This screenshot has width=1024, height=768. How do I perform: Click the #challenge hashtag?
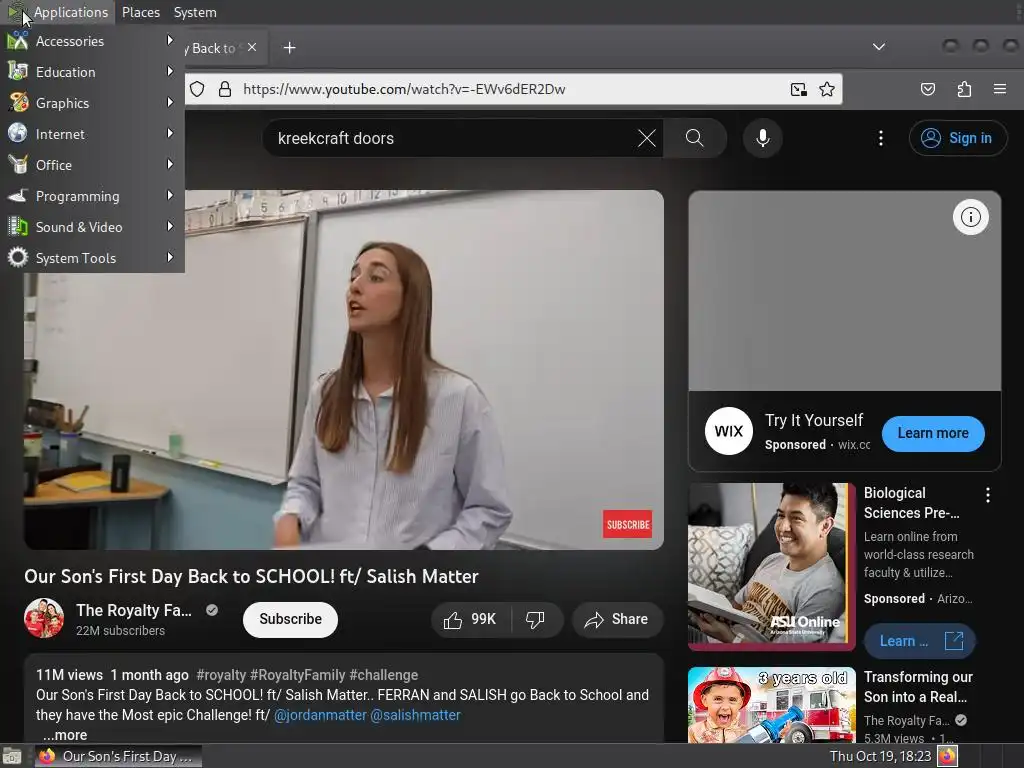click(383, 675)
